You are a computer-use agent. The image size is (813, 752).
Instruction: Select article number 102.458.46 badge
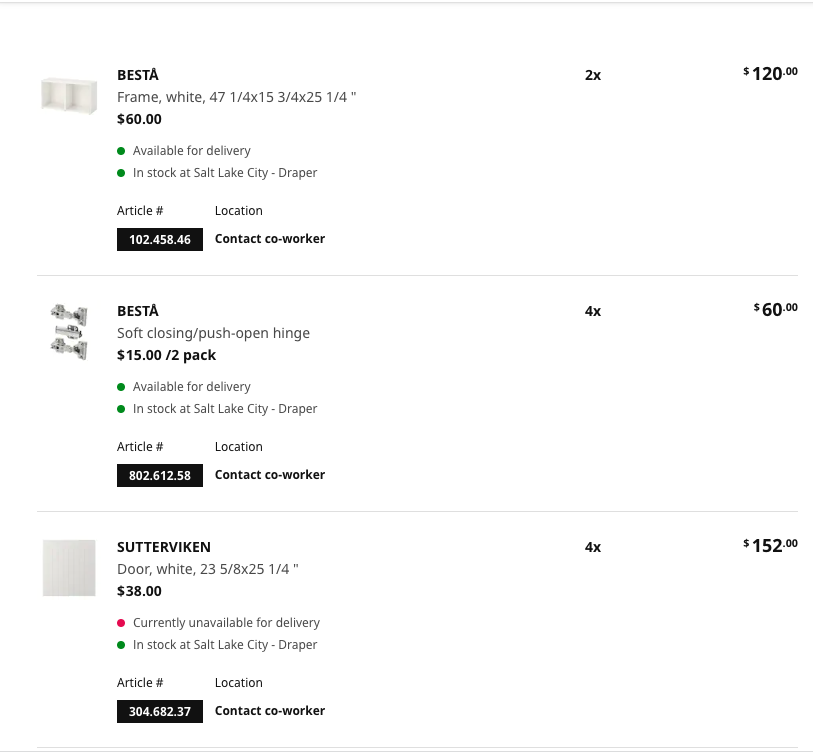pos(160,240)
